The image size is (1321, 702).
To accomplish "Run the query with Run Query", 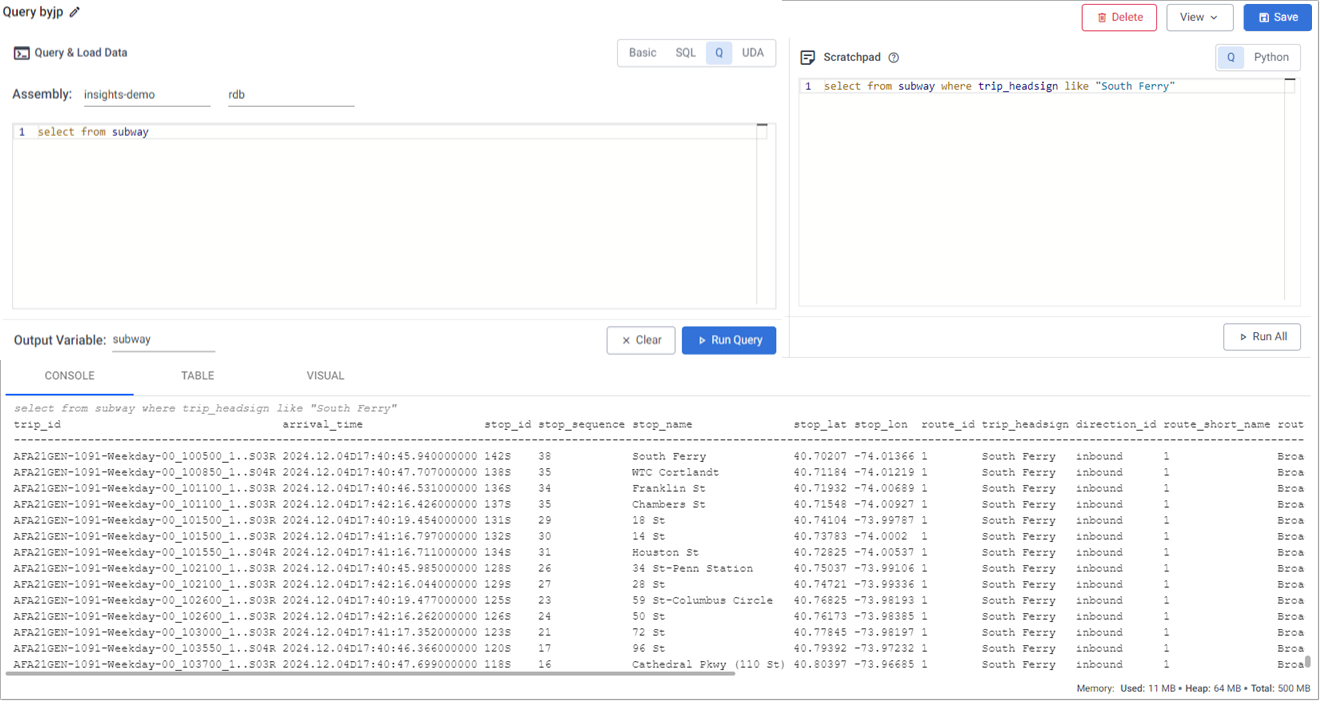I will (729, 340).
